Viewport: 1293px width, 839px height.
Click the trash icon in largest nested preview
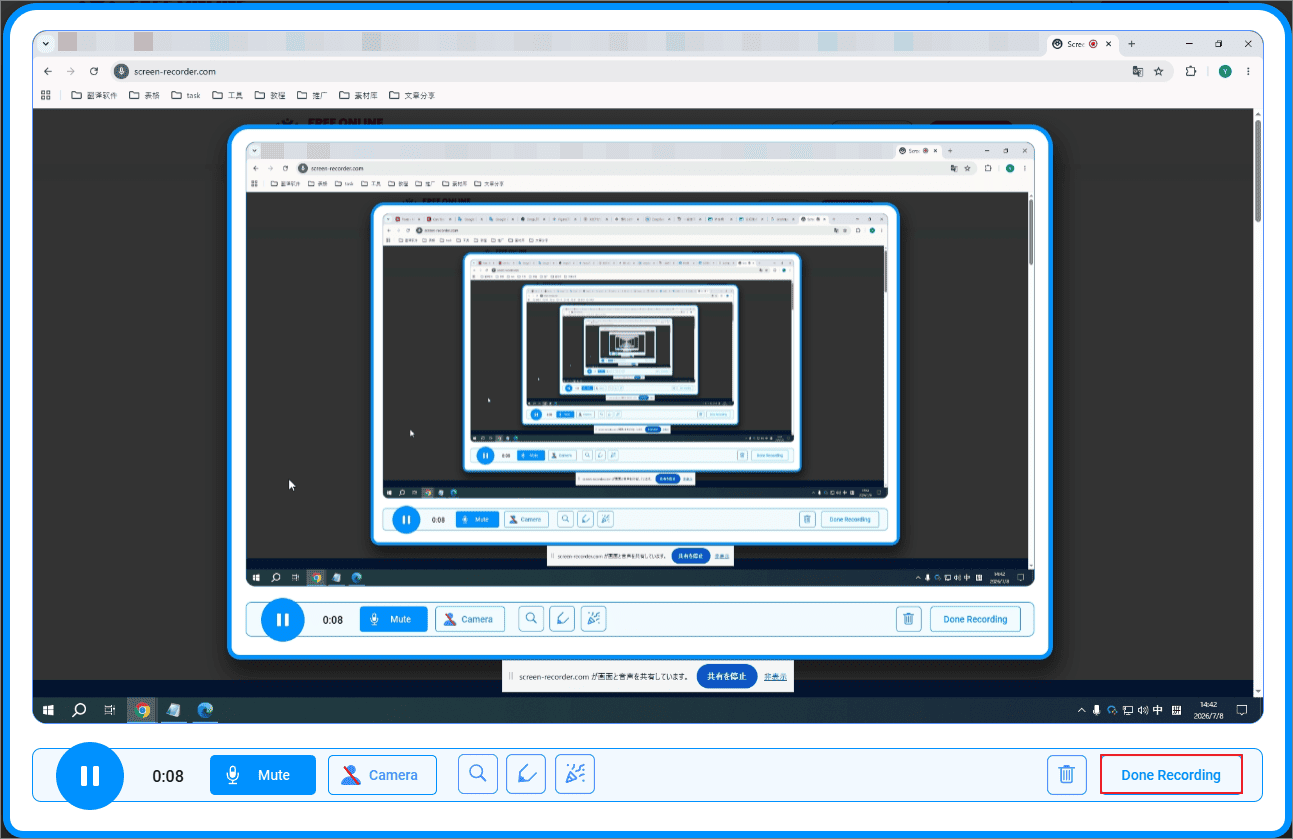click(x=908, y=619)
